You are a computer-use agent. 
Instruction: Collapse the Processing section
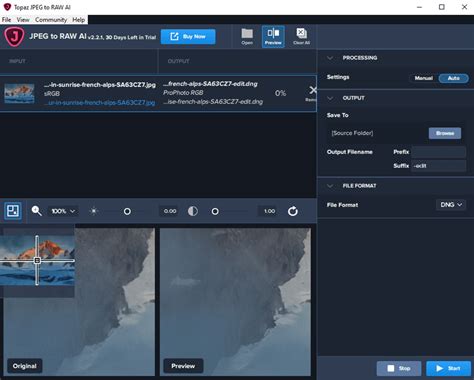pos(330,58)
